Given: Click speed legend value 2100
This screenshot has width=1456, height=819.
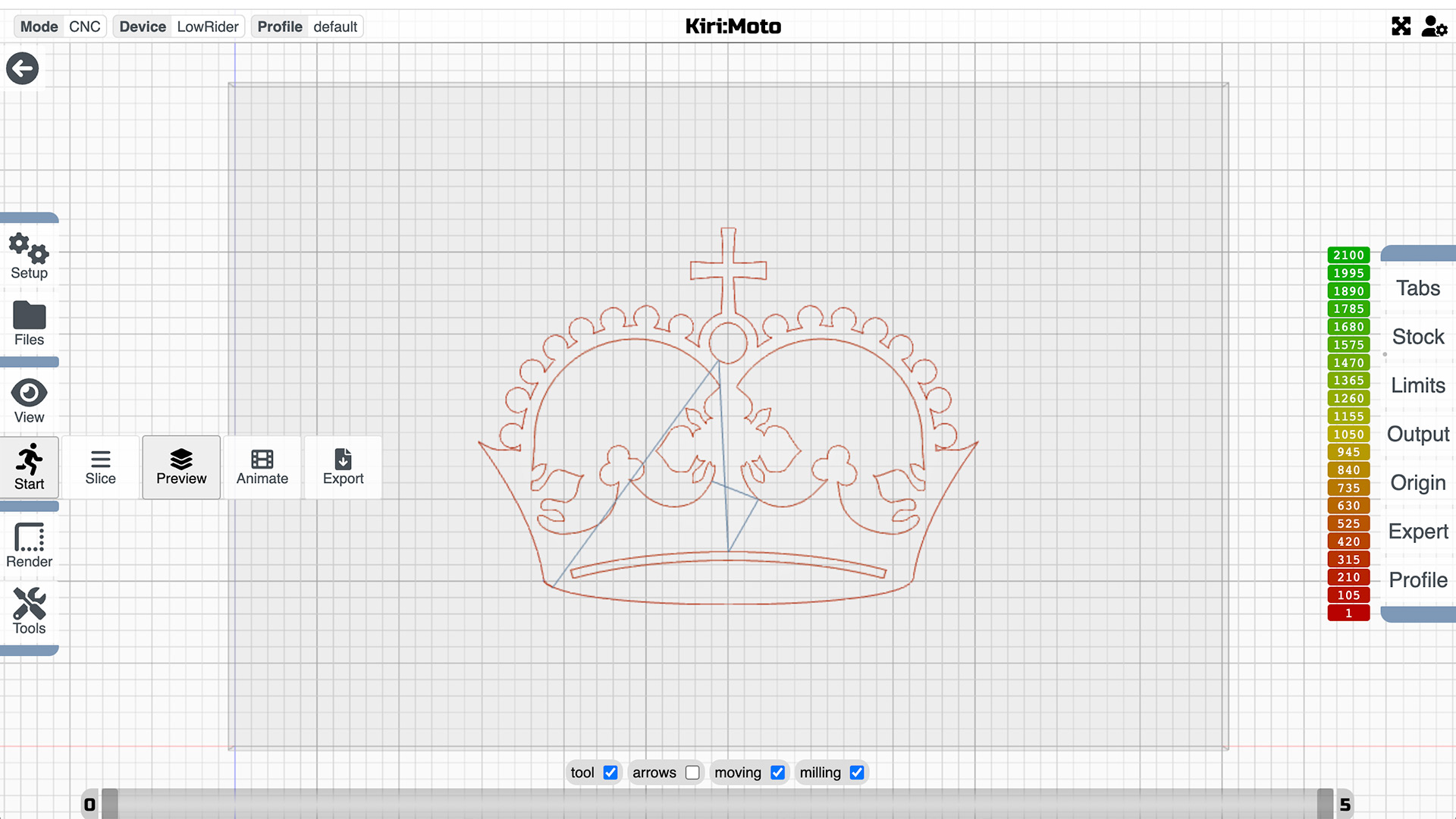Looking at the screenshot, I should click(1348, 256).
